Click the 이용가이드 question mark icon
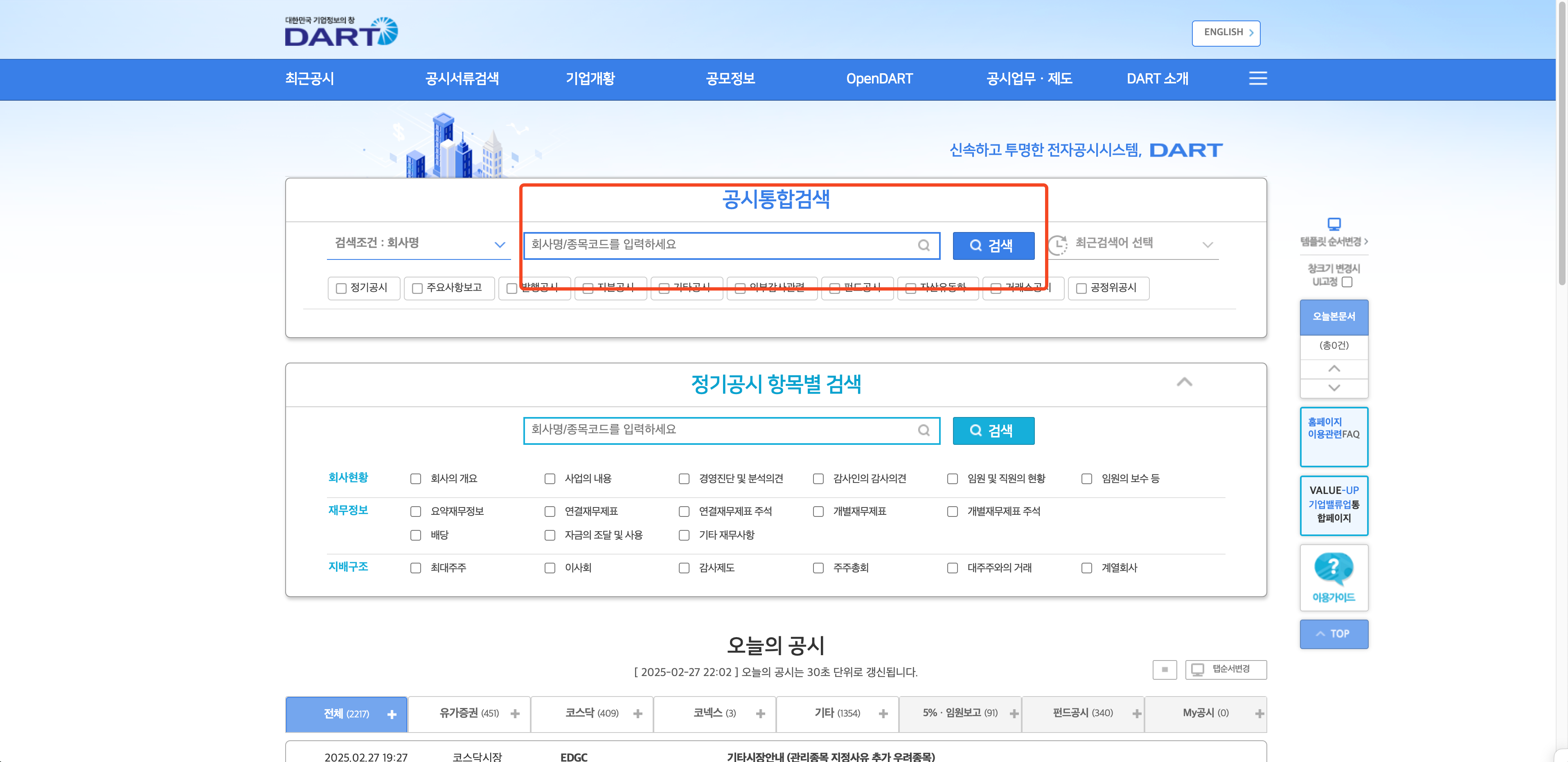Image resolution: width=1568 pixels, height=762 pixels. coord(1333,568)
